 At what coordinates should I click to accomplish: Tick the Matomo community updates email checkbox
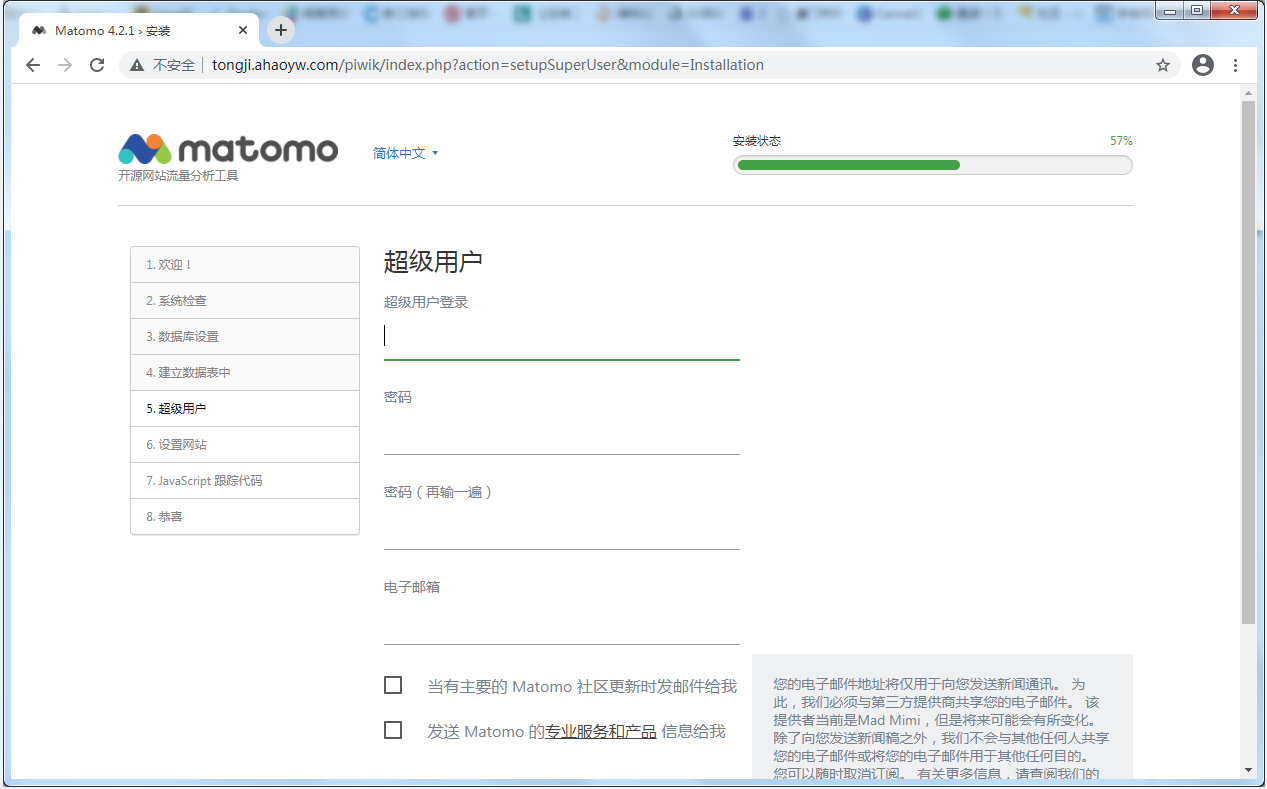pyautogui.click(x=393, y=685)
